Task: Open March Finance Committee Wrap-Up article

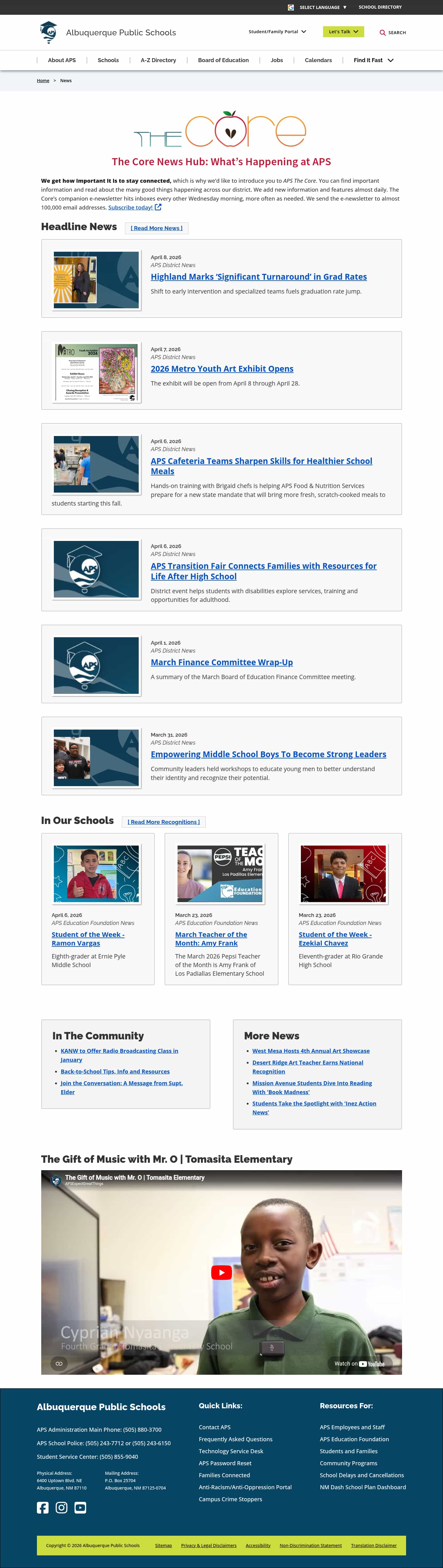Action: [x=221, y=662]
